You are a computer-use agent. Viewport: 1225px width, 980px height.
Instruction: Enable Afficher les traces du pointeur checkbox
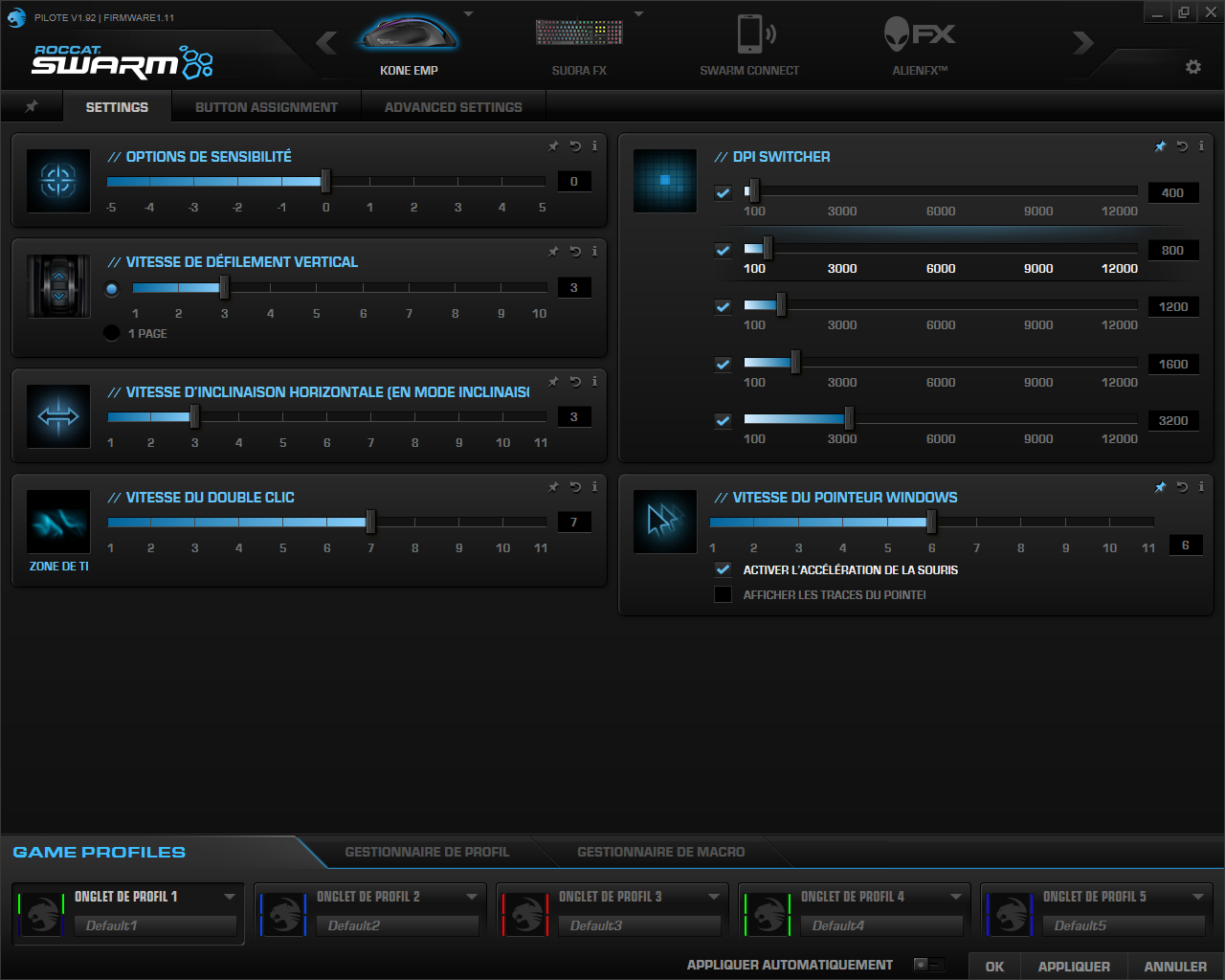(724, 594)
